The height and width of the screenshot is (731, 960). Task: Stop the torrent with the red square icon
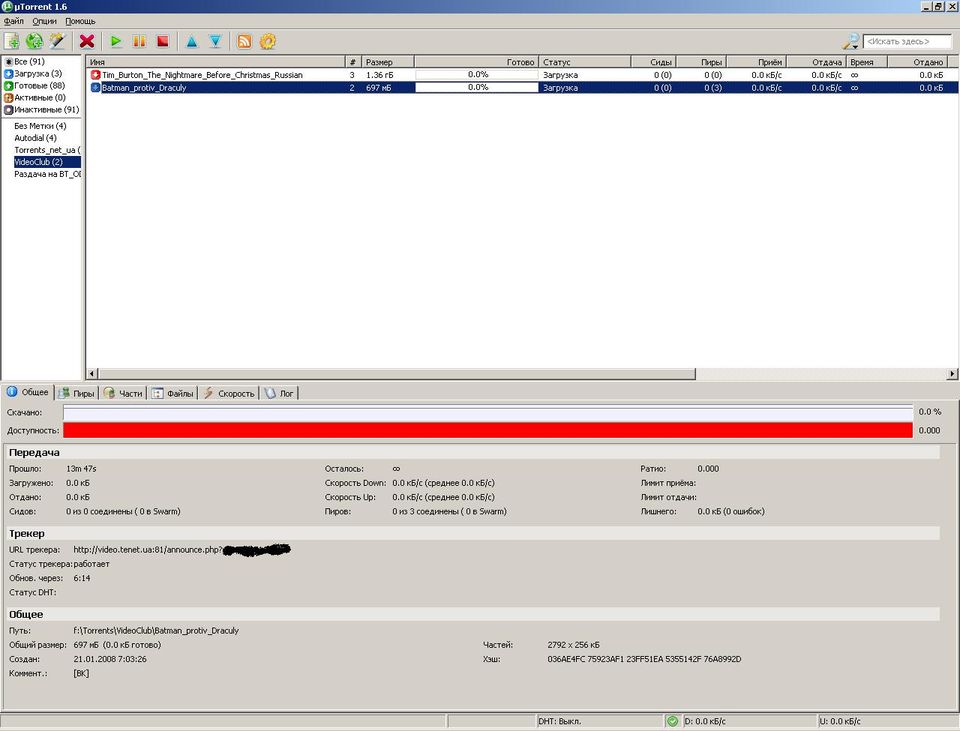[162, 41]
